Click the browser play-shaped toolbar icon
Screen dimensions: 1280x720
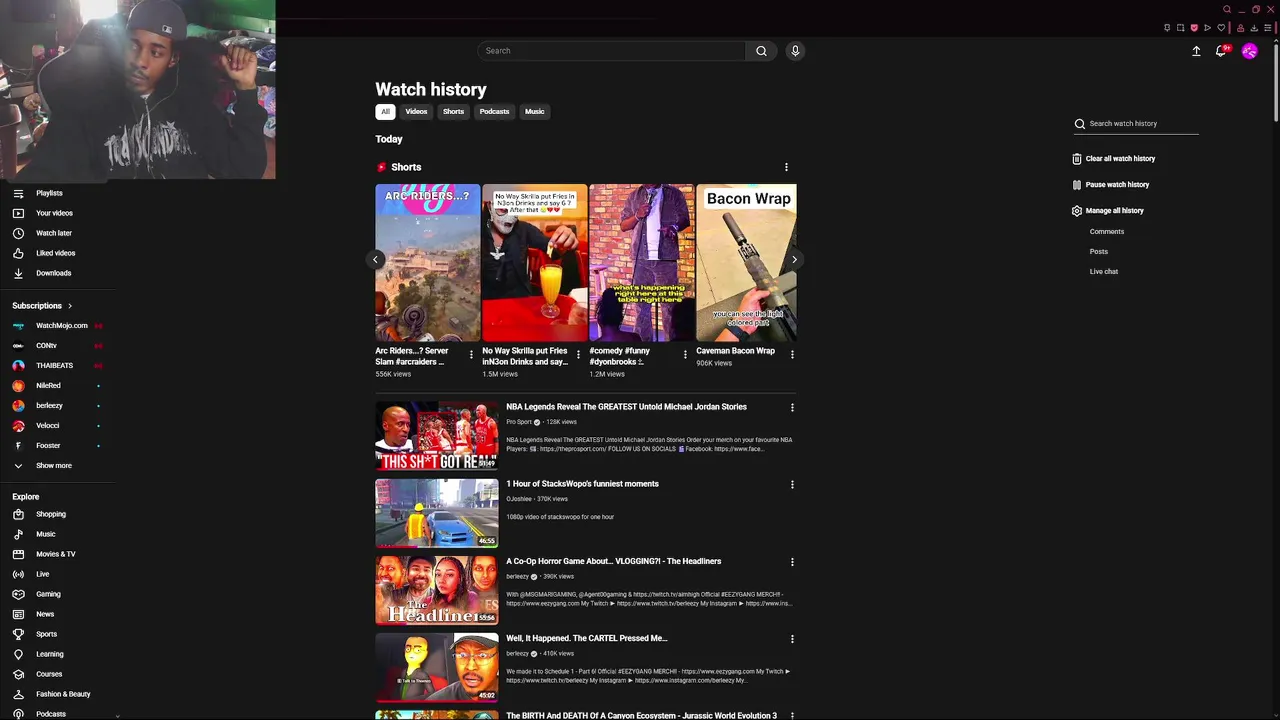tap(1207, 28)
